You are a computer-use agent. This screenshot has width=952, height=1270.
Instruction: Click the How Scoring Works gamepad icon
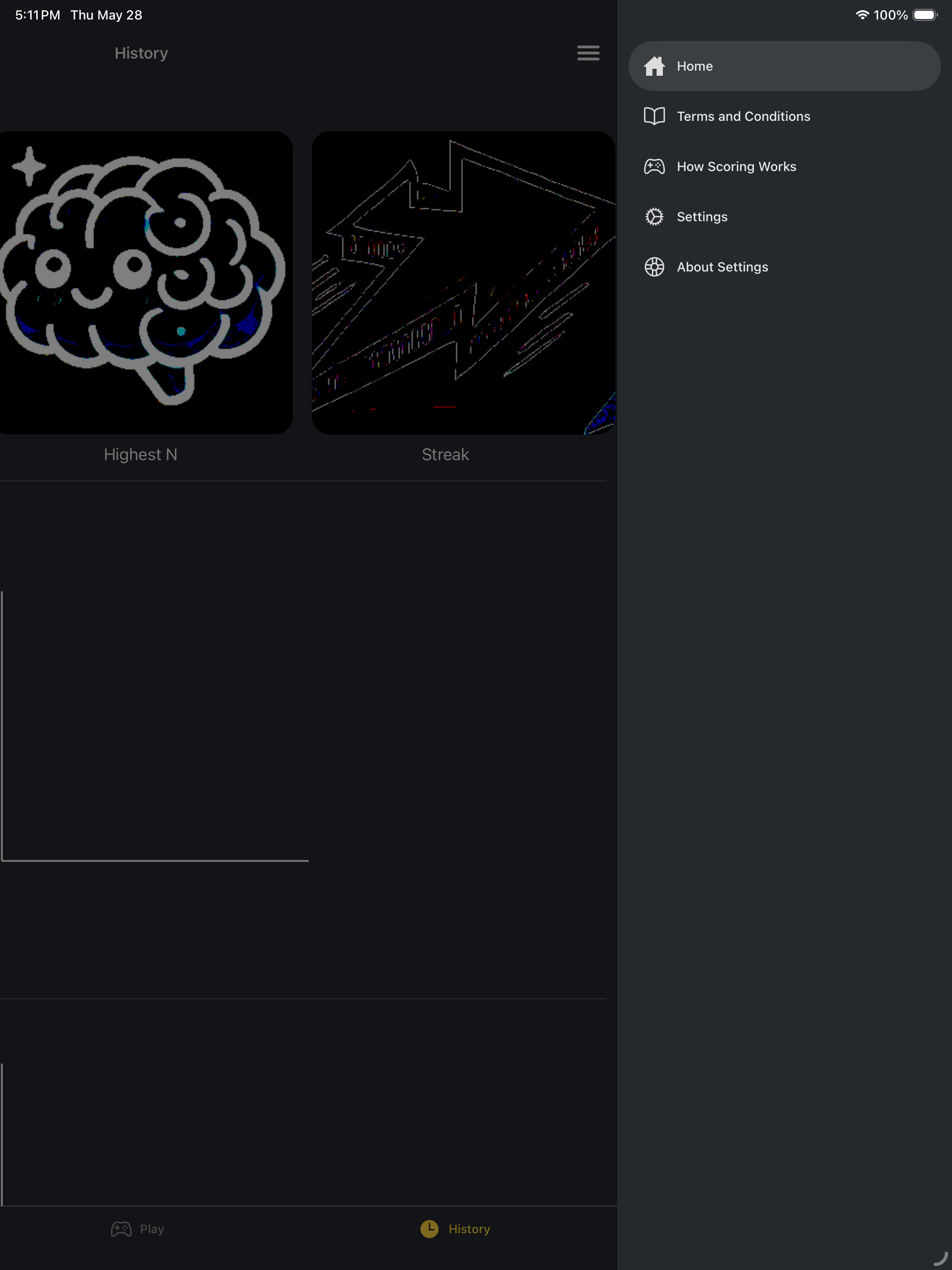coord(654,166)
